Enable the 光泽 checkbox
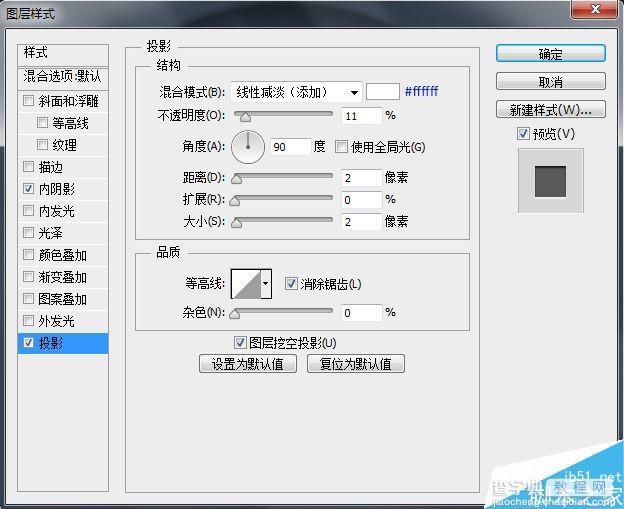Screen dimensions: 624x509 click(28, 232)
